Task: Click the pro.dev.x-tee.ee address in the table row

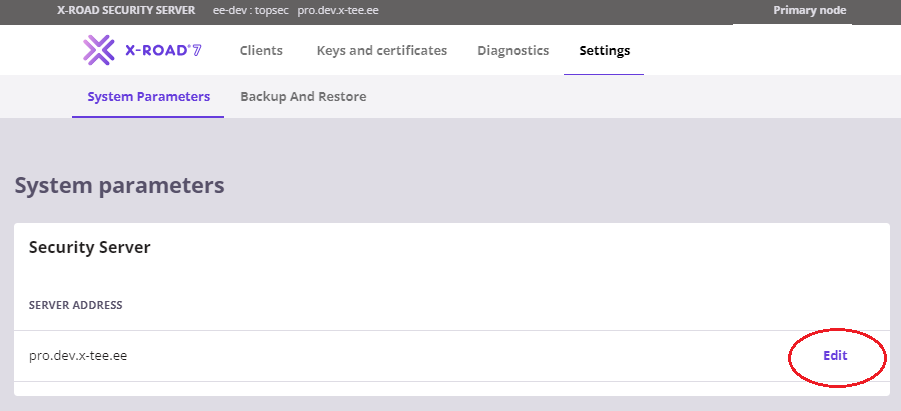Action: 78,356
